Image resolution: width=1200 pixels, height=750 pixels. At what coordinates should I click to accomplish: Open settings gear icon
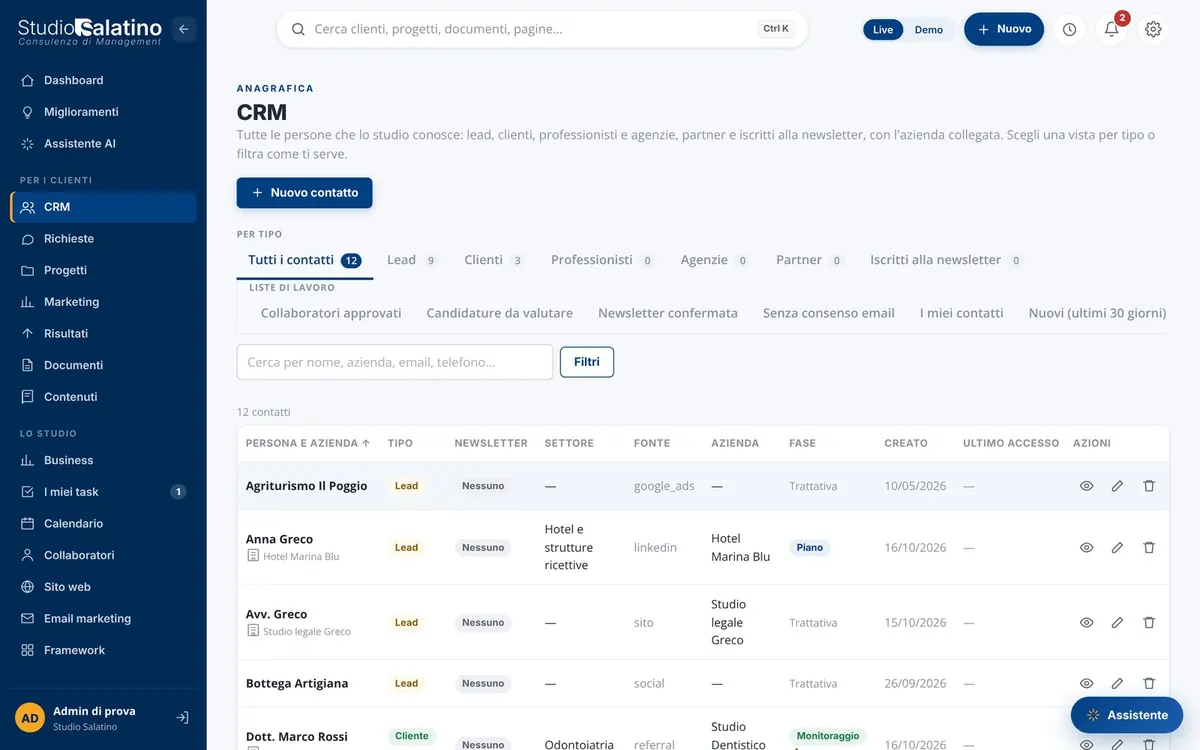tap(1153, 29)
